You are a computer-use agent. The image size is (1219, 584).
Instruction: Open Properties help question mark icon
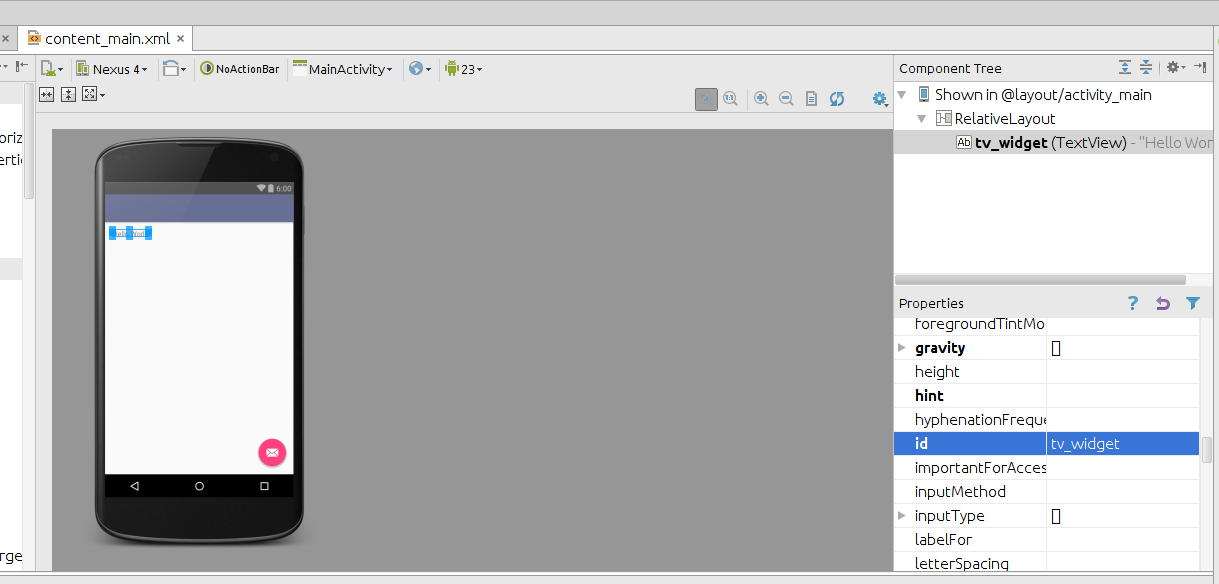(1132, 303)
